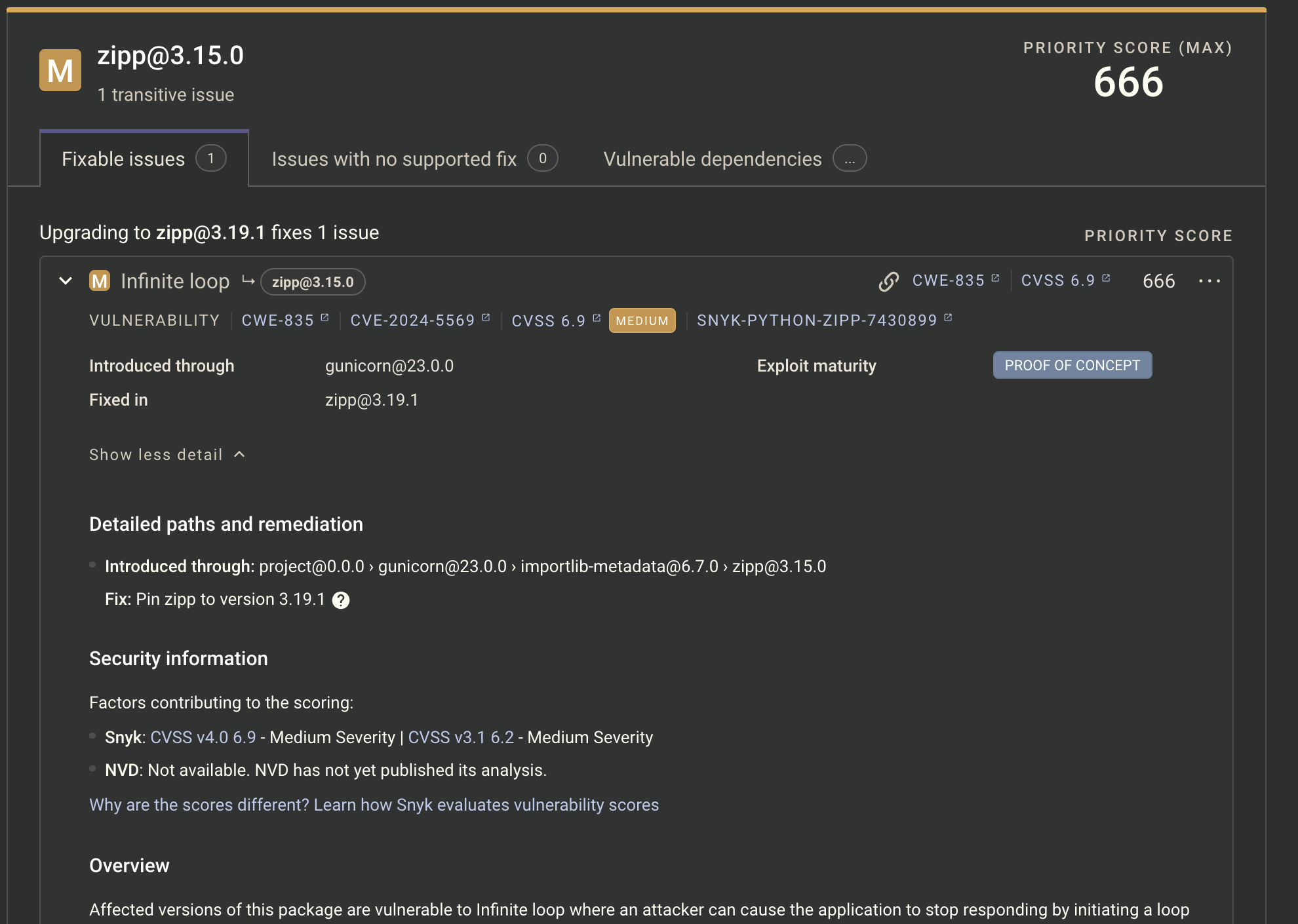1298x924 pixels.
Task: Click the priority score 666 in issue row
Action: (x=1159, y=281)
